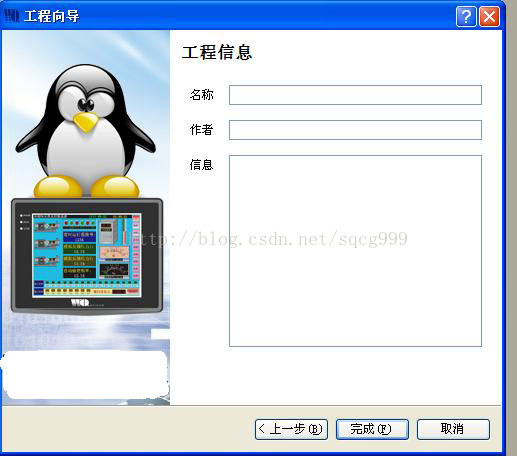Click the 信息 label
517x456 pixels.
[201, 165]
